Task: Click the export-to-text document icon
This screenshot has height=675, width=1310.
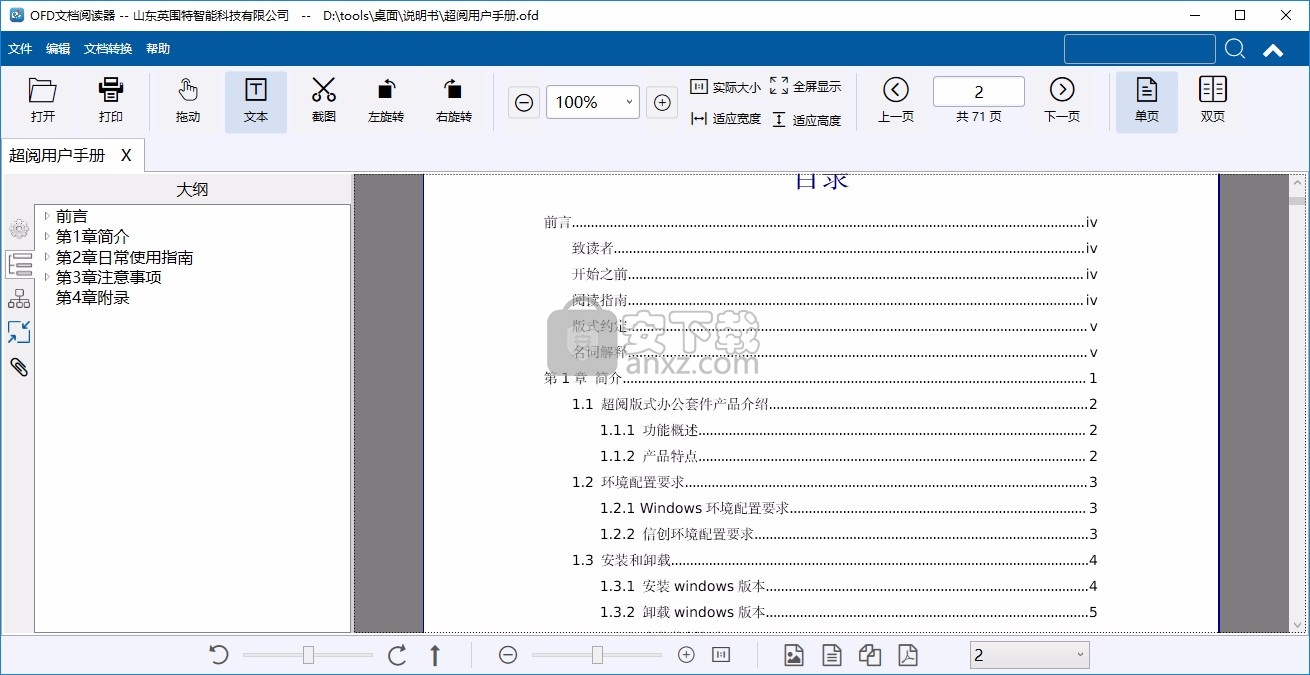Action: click(832, 655)
